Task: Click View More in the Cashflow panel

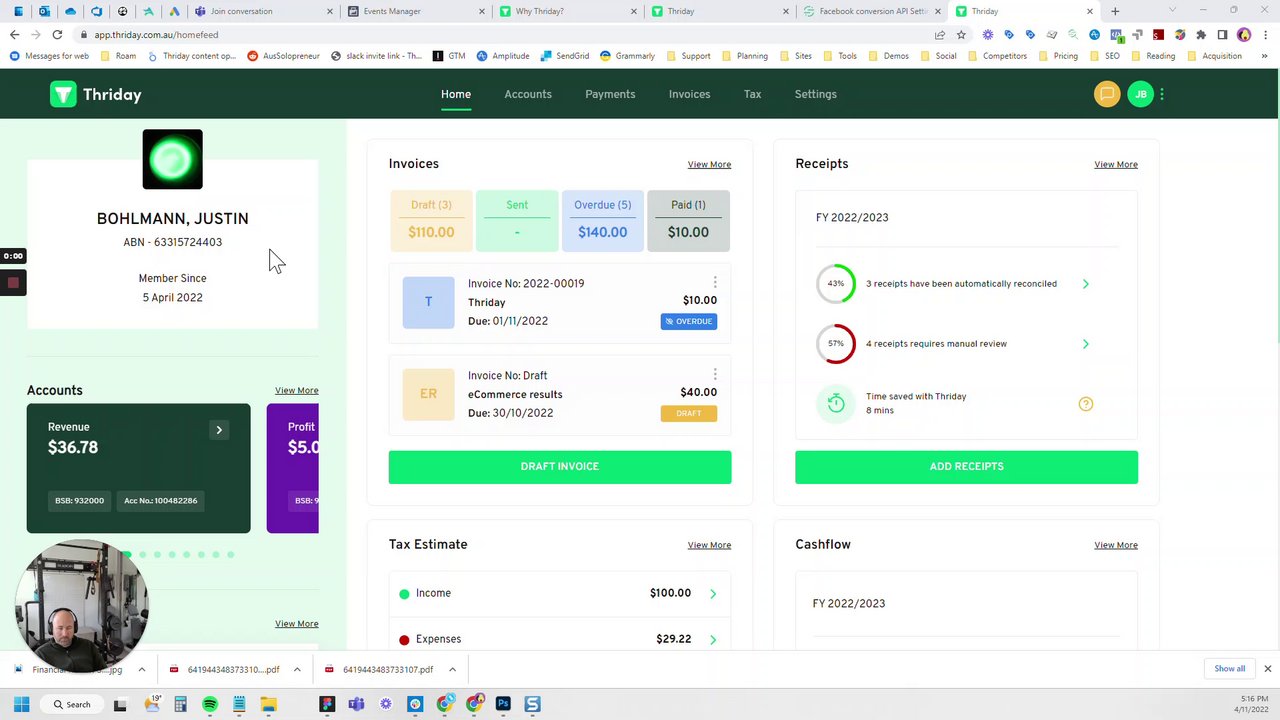Action: click(x=1116, y=545)
